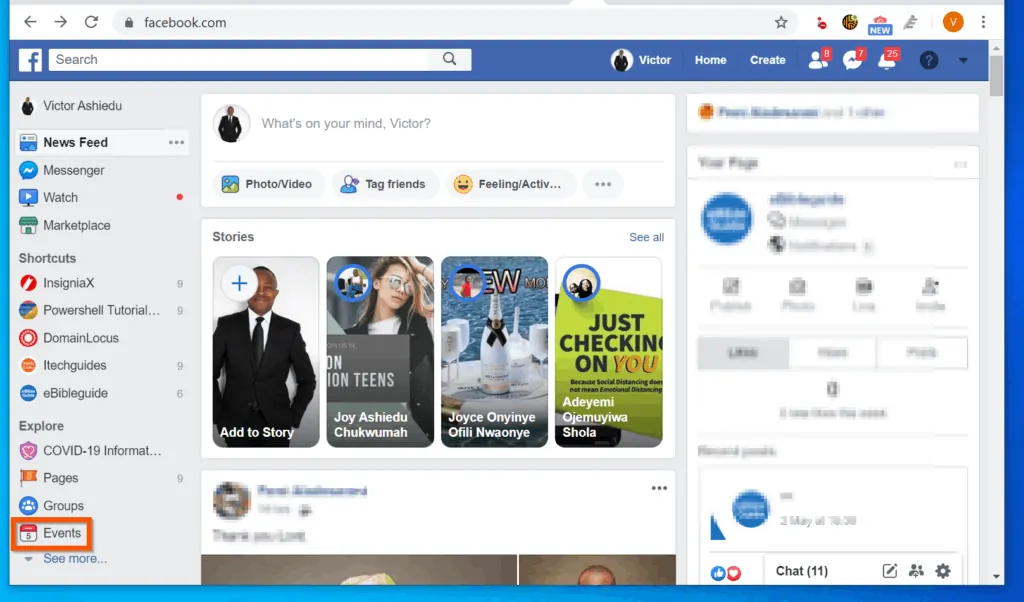Click See all stories link
This screenshot has height=602, width=1024.
[647, 237]
